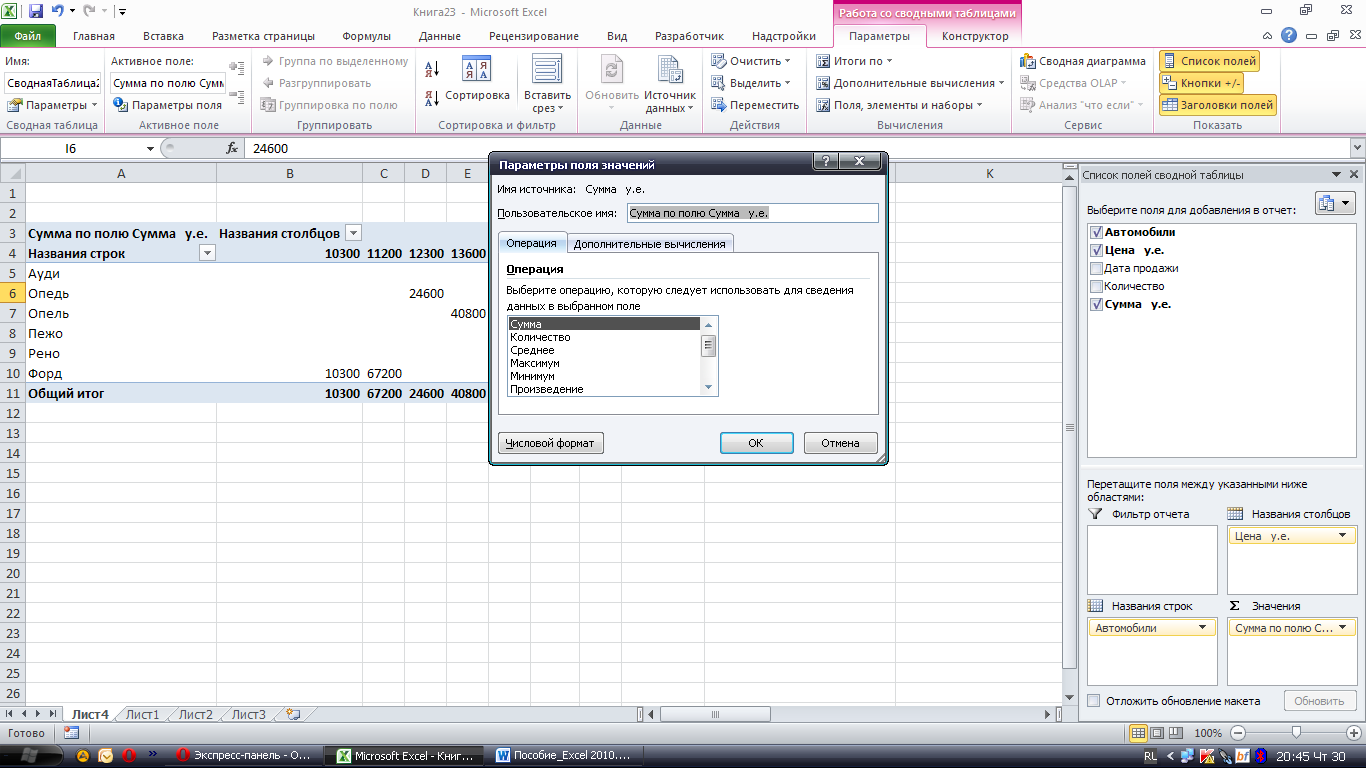Check the Дата продажи field checkbox

coord(1097,268)
